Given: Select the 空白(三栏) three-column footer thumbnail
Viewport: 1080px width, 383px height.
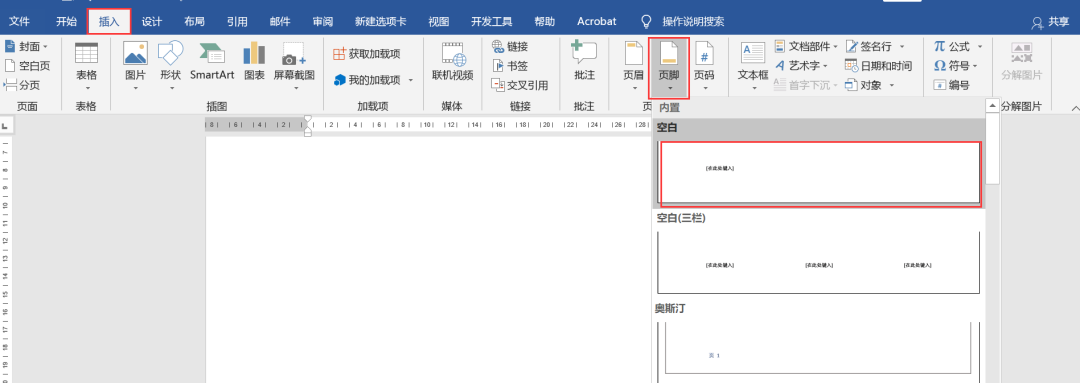Looking at the screenshot, I should tap(819, 262).
